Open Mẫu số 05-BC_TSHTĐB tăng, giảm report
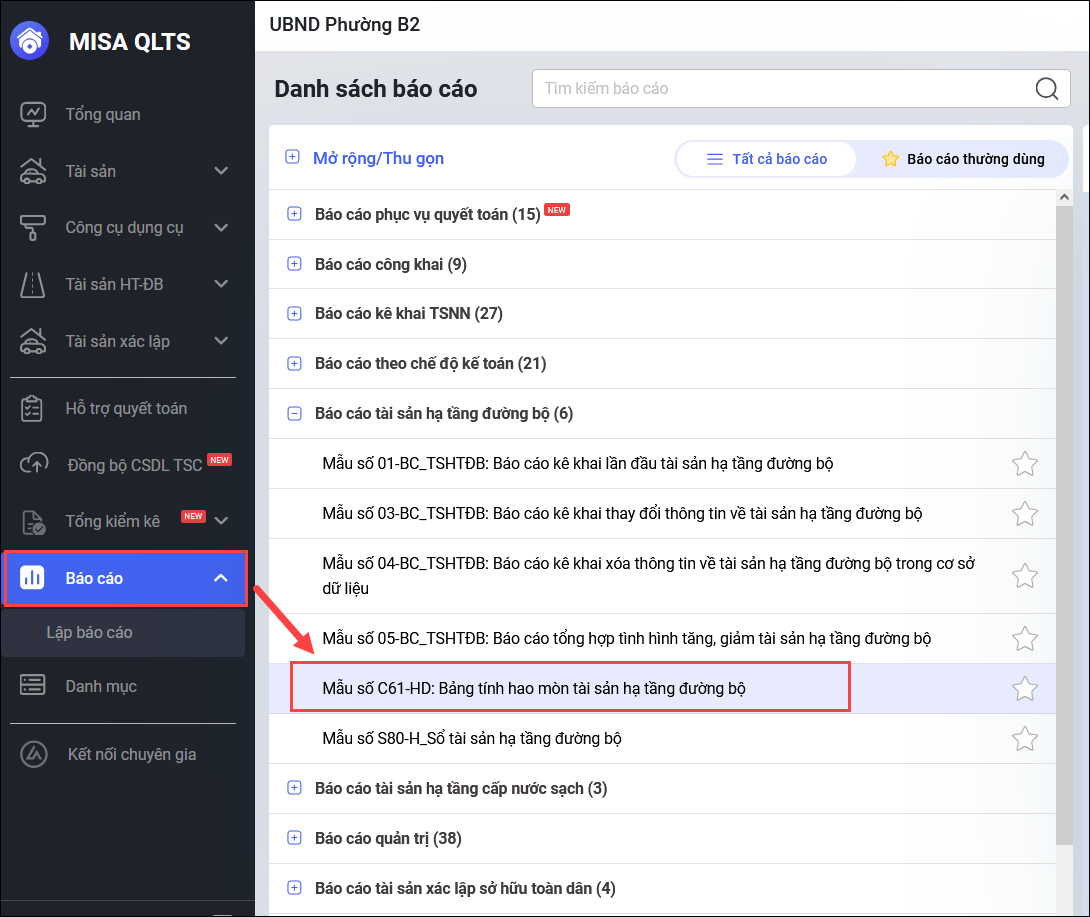Screen dimensions: 1090x917 click(x=626, y=638)
